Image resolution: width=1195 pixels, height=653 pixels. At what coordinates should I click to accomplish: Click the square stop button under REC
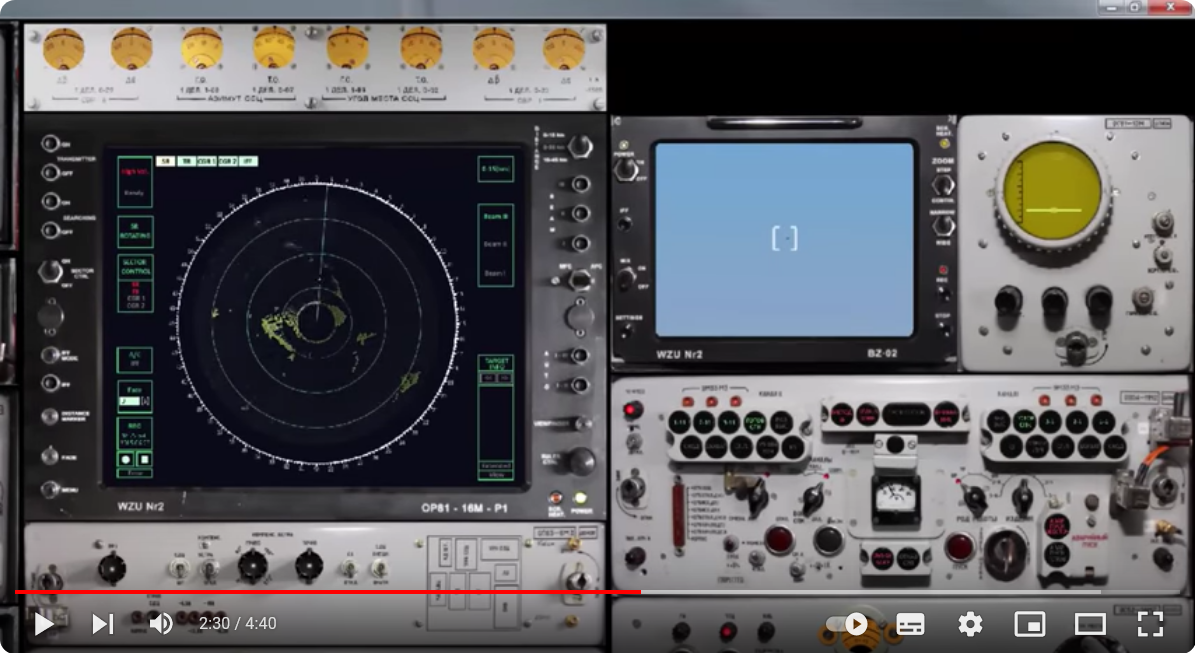click(144, 459)
